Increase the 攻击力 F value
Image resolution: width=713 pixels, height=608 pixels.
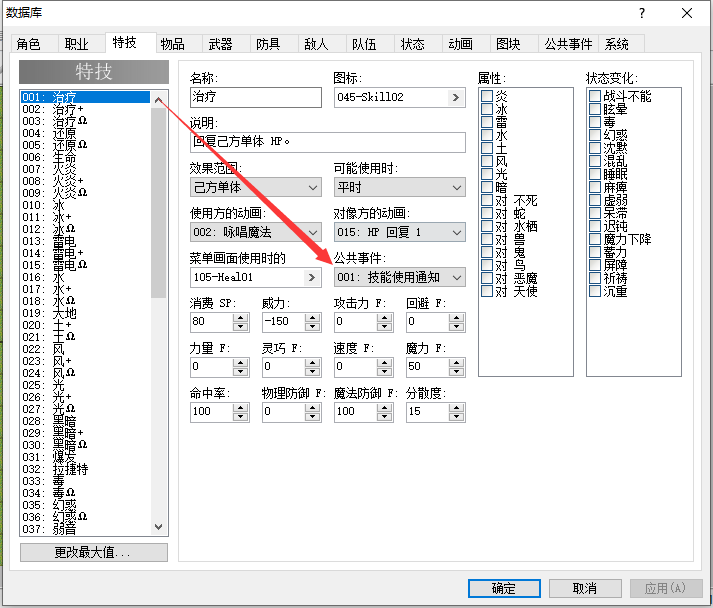[385, 317]
